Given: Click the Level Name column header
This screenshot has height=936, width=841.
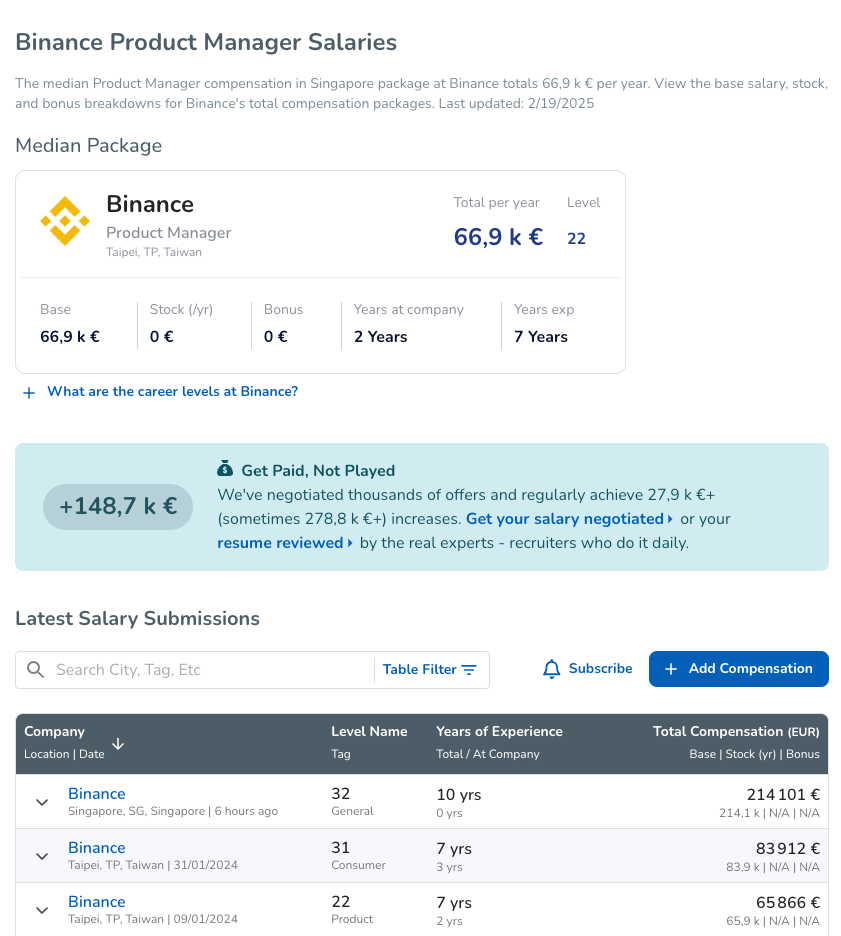Looking at the screenshot, I should [369, 731].
